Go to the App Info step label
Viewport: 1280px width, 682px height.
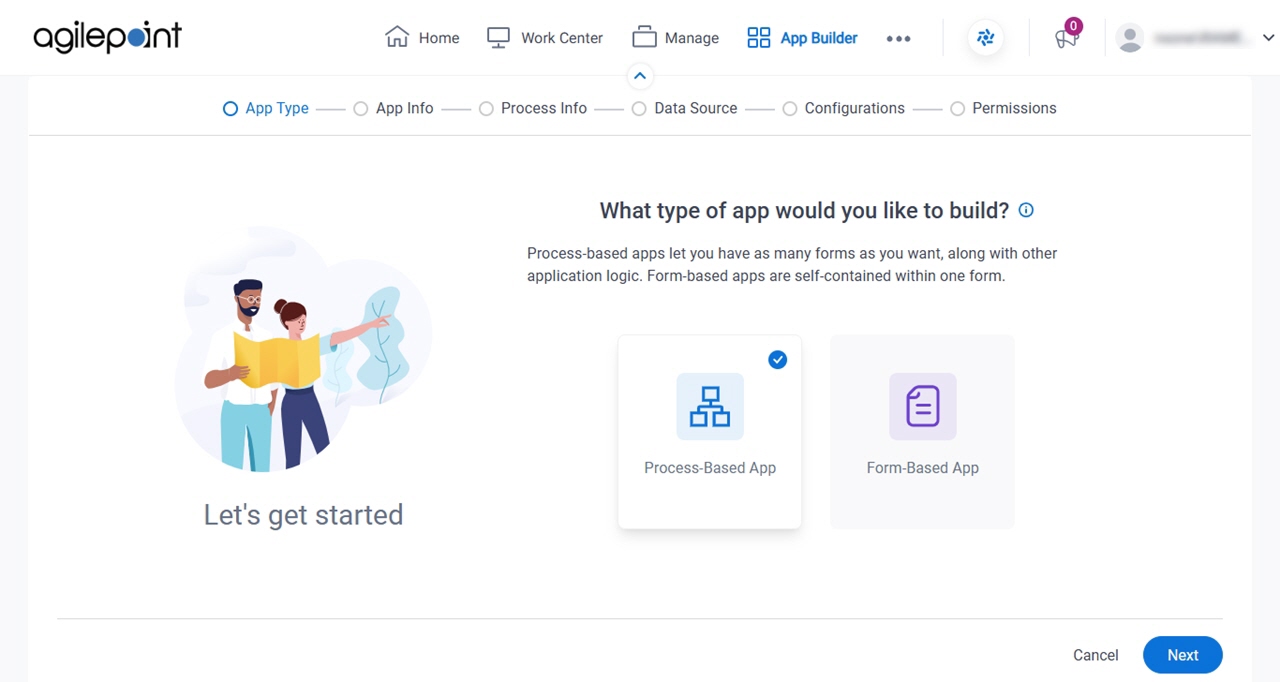[405, 108]
